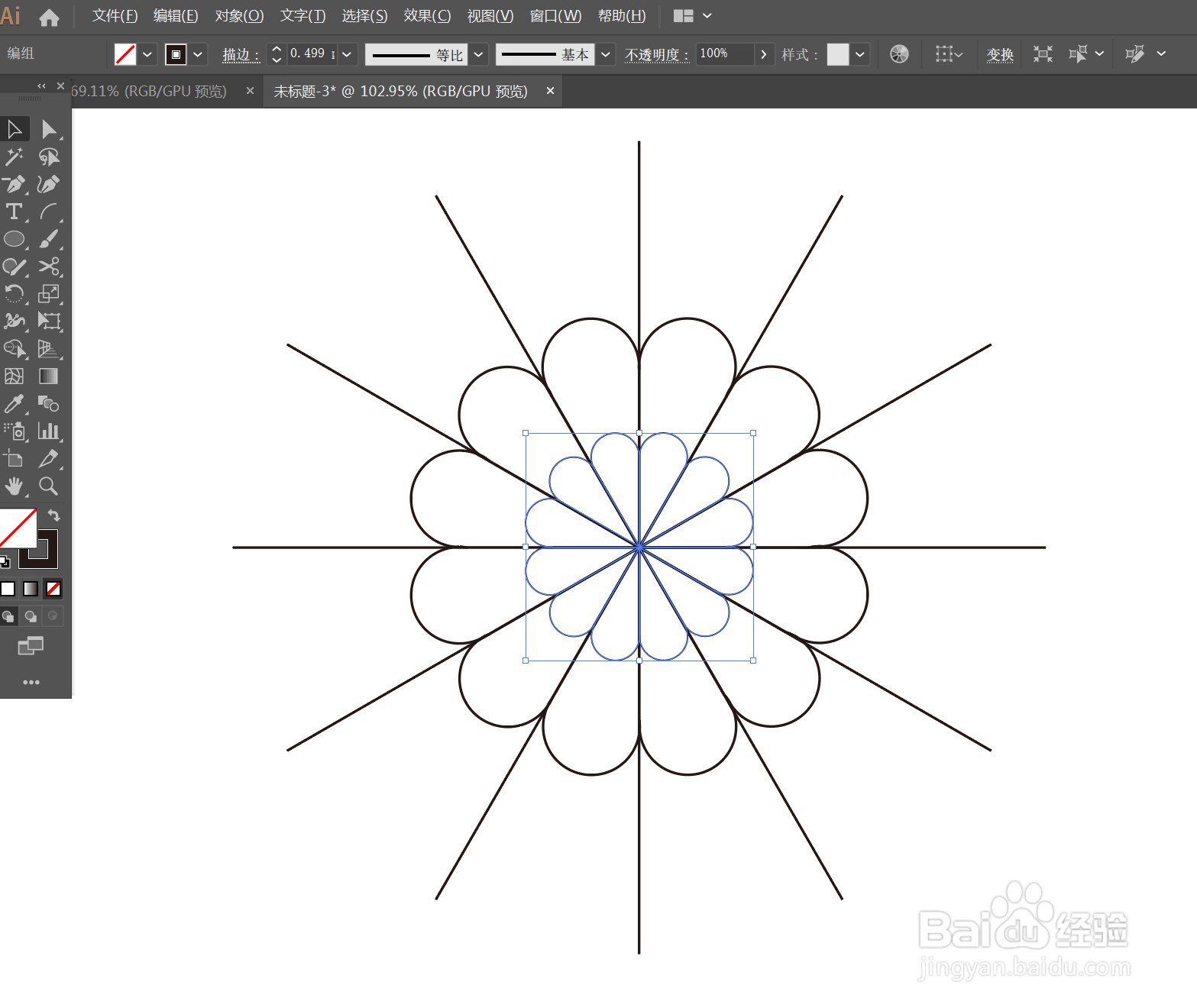
Task: Open fill color dropdown in control bar
Action: pos(147,54)
